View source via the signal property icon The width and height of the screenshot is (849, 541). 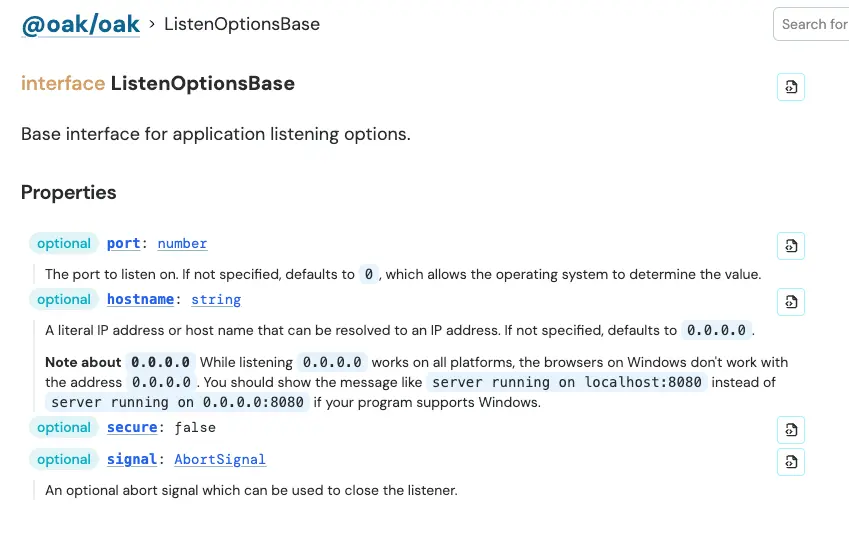click(x=791, y=462)
